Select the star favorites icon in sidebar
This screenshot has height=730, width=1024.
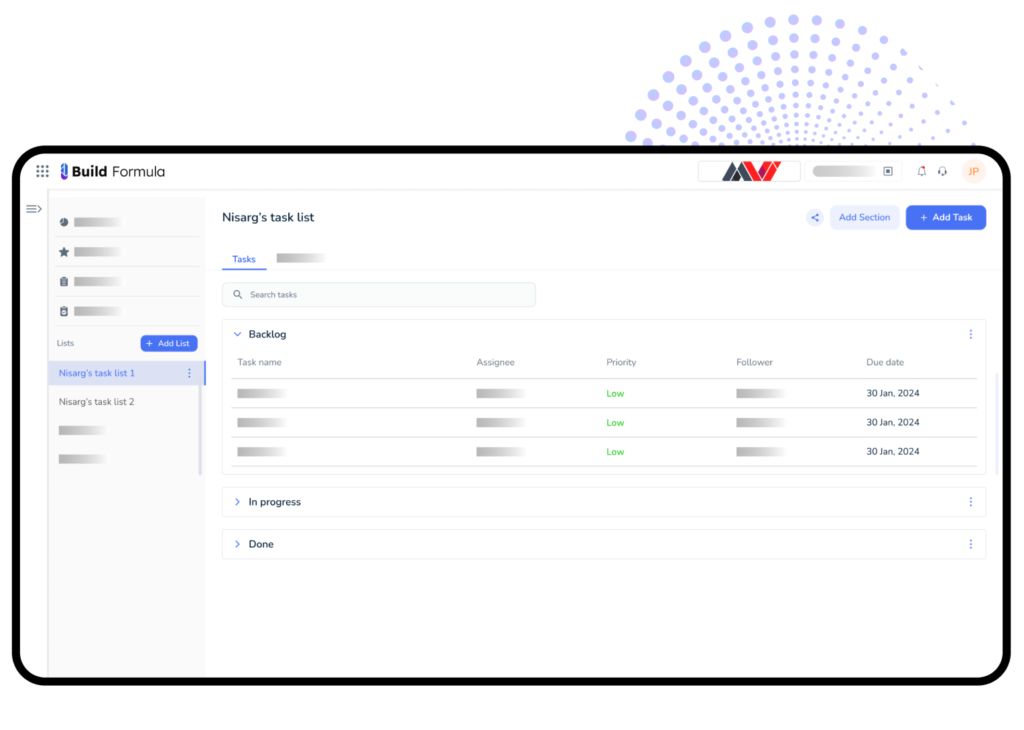coord(63,252)
